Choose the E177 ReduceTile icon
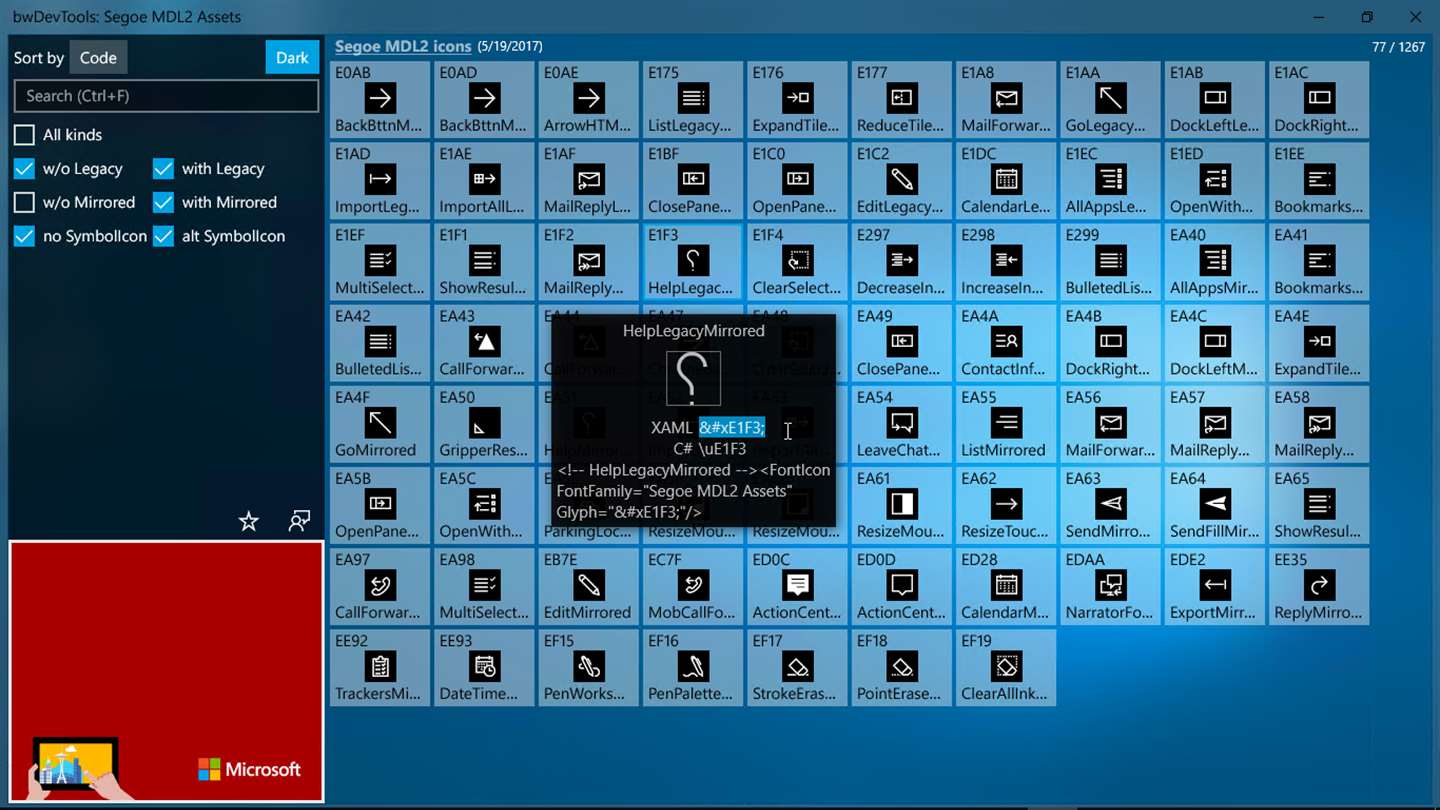The width and height of the screenshot is (1440, 810). click(901, 100)
